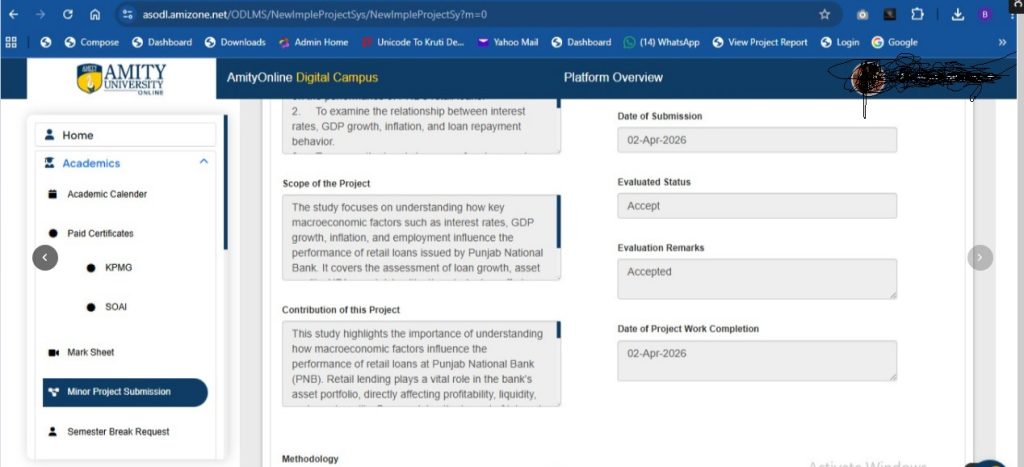This screenshot has width=1024, height=467.
Task: Go to Home in the sidebar
Action: click(125, 135)
